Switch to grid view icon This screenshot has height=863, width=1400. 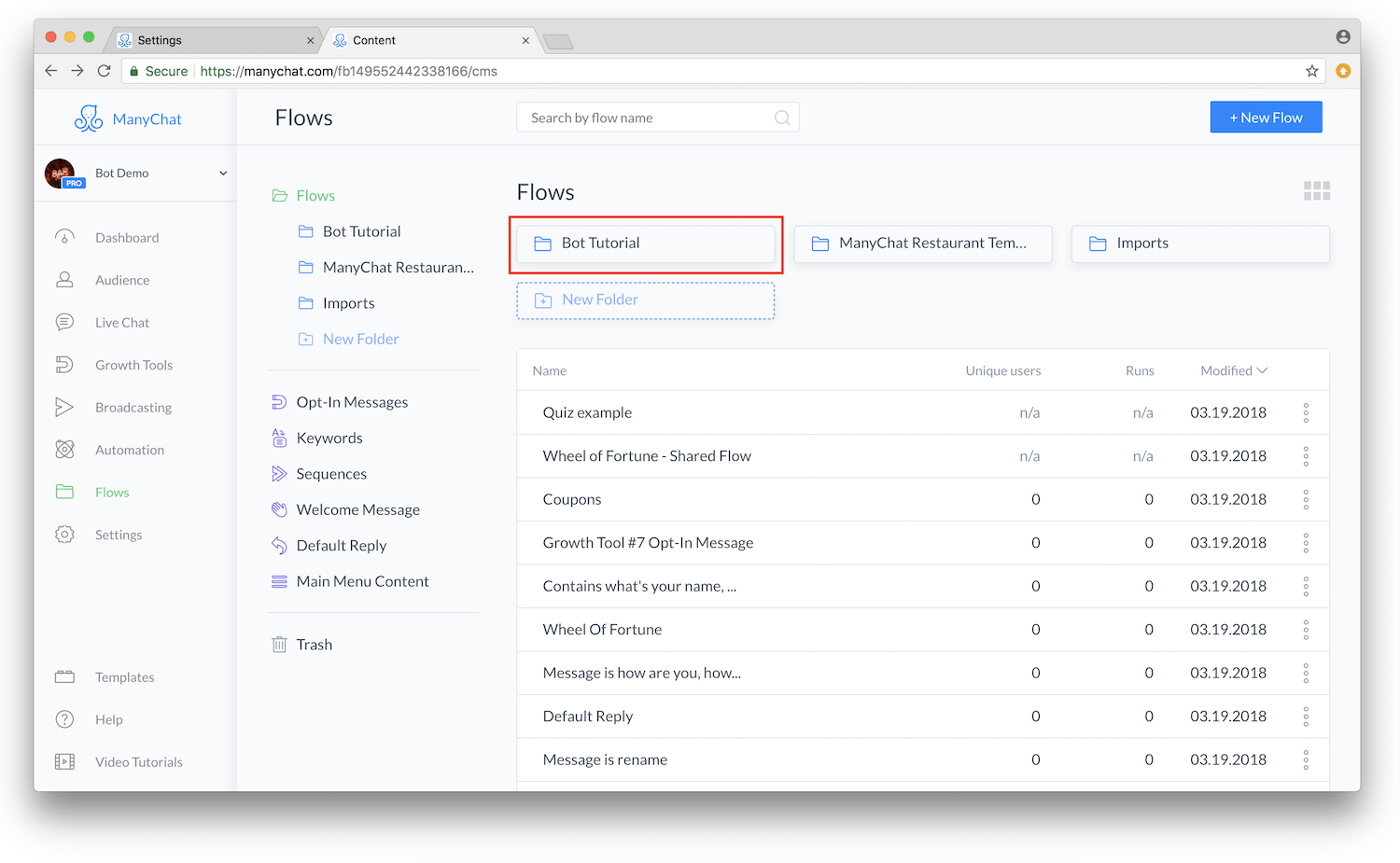click(1317, 191)
